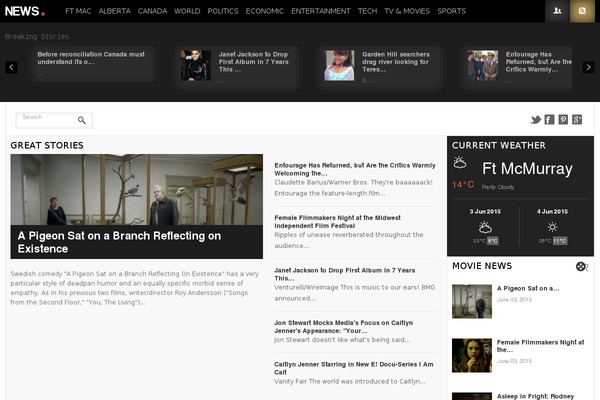
Task: Click the MOVIE NEWS heading
Action: pos(482,266)
